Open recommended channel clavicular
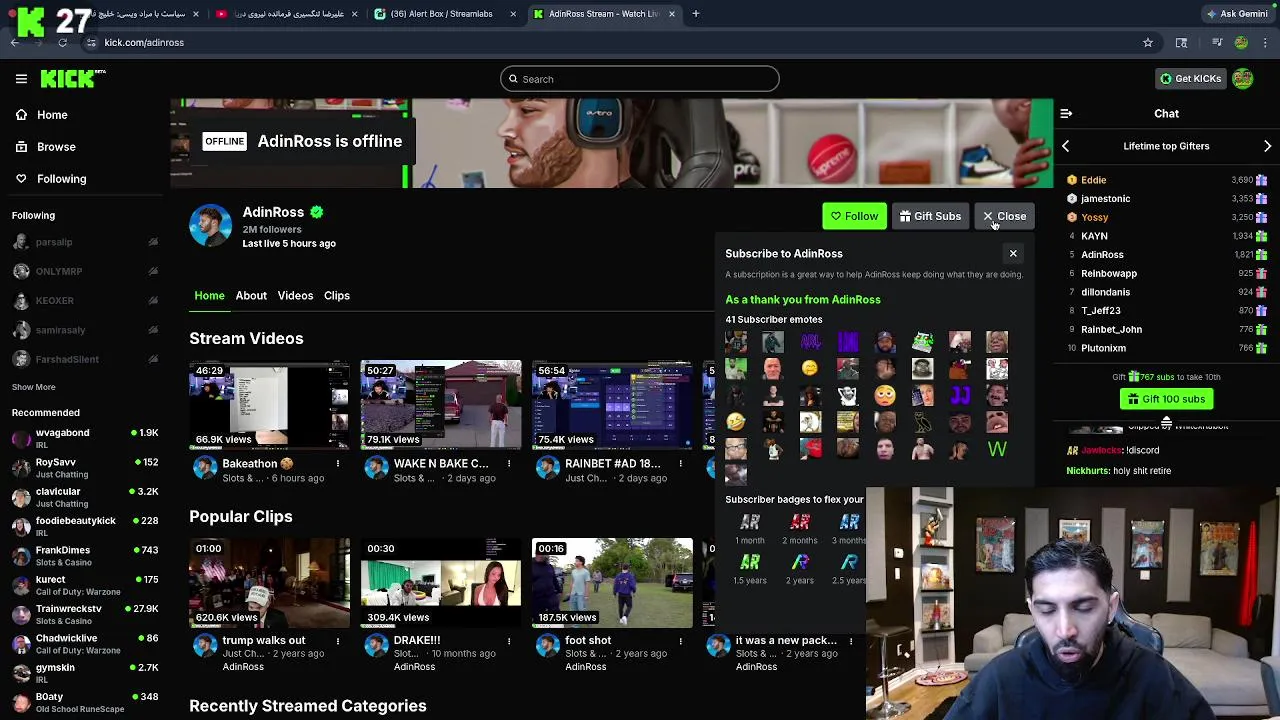The height and width of the screenshot is (720, 1280). click(85, 497)
